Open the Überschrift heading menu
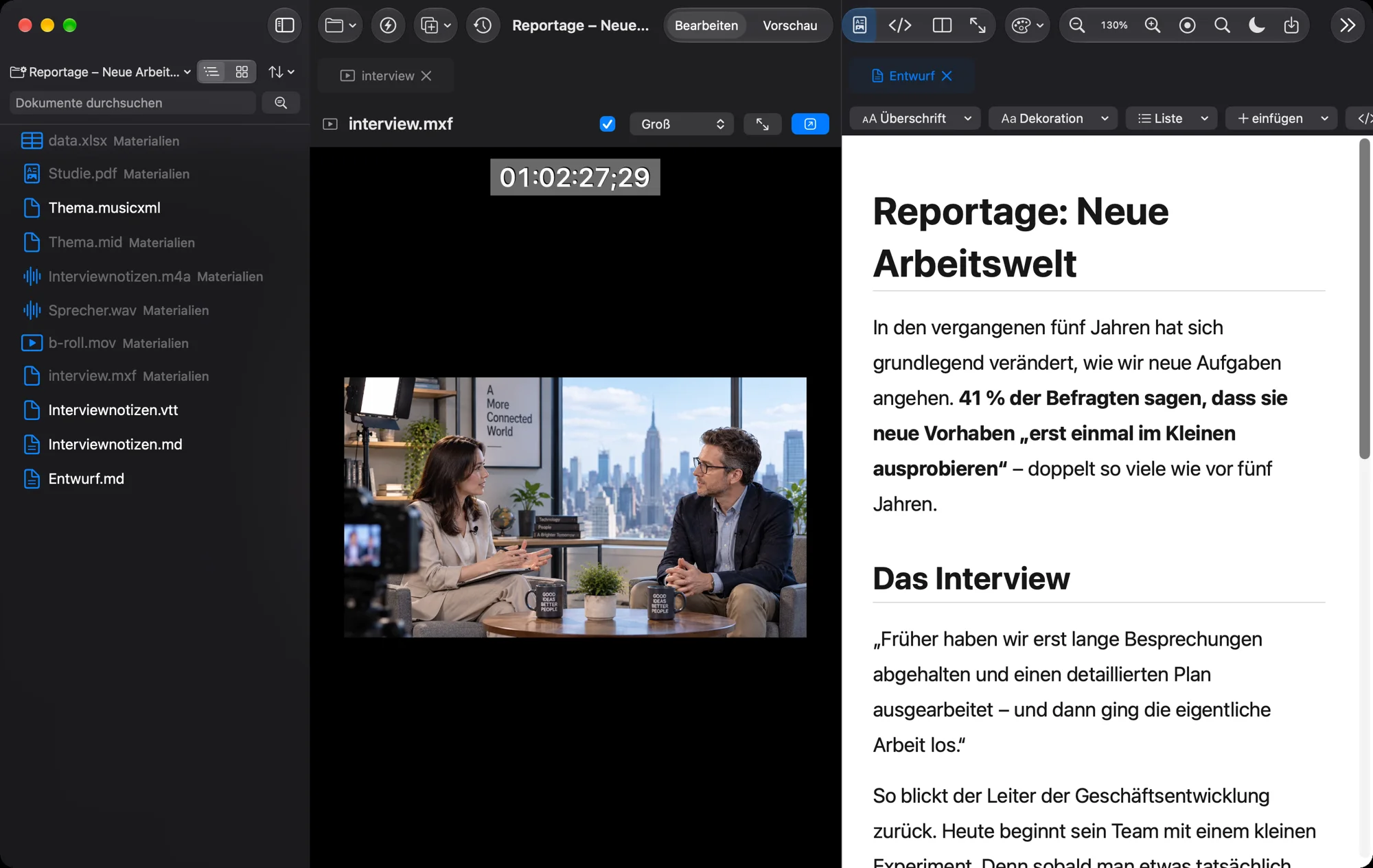 915,119
